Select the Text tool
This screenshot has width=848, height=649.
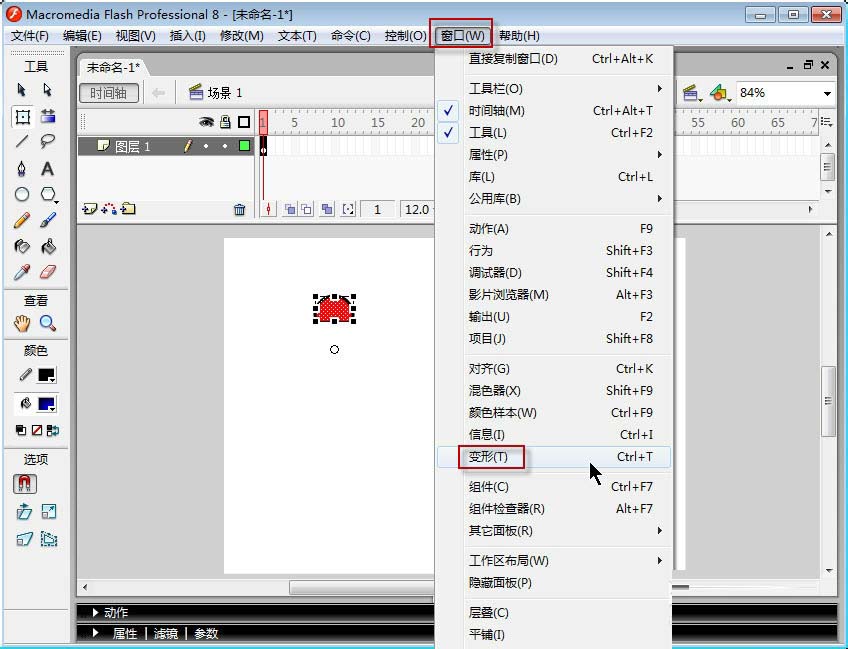[48, 169]
